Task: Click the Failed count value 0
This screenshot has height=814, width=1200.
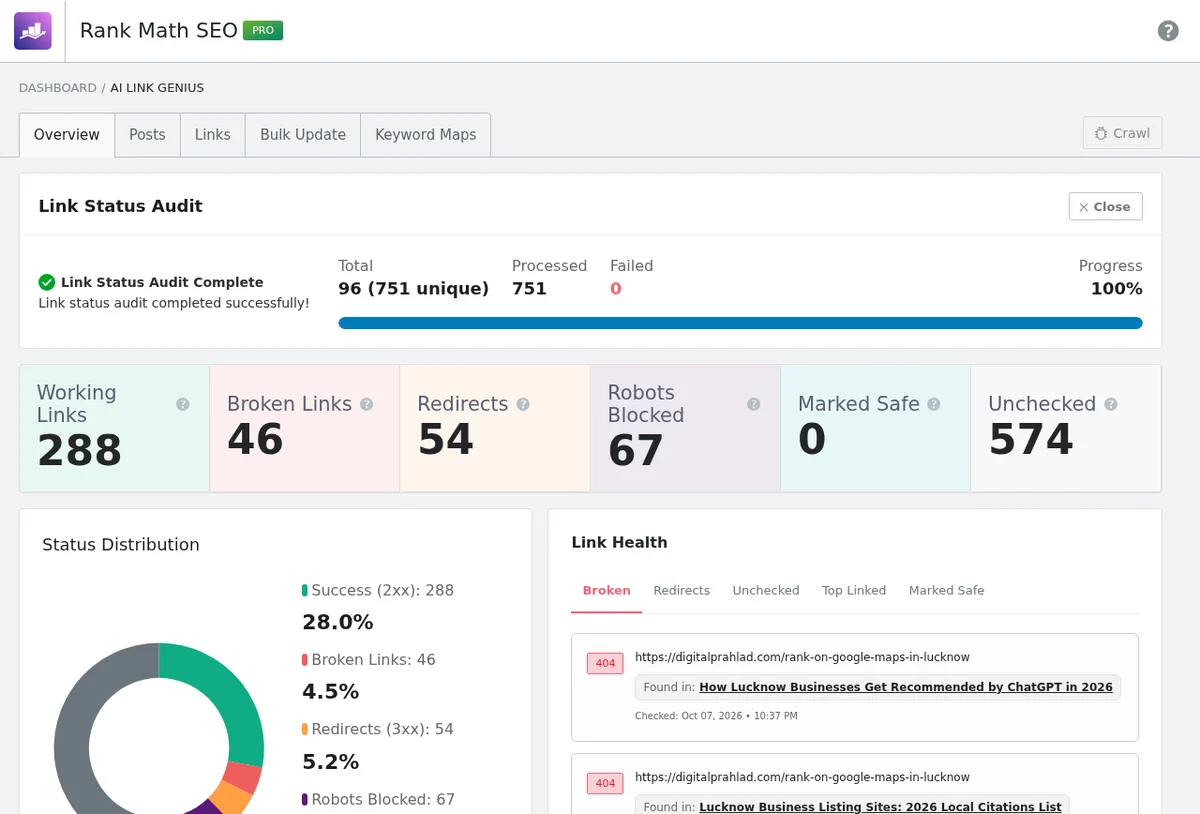Action: coord(615,289)
